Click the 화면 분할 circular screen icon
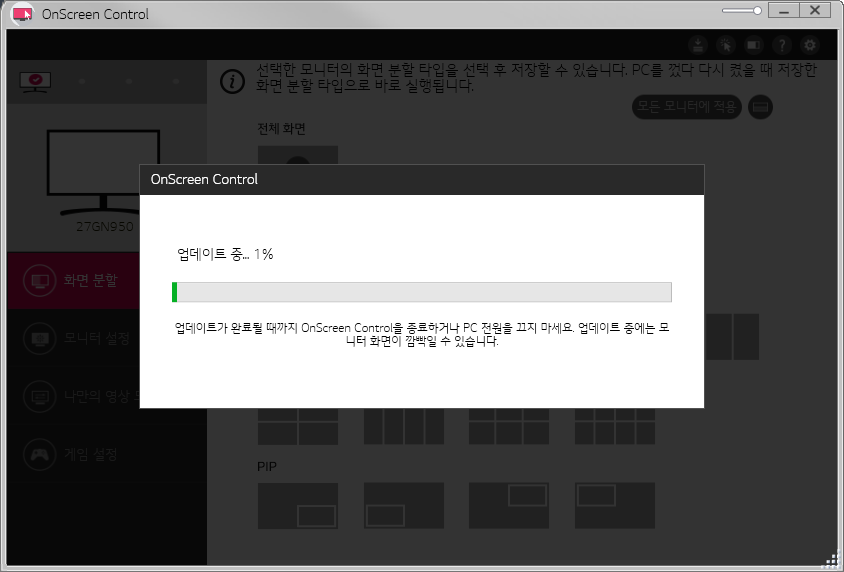844x572 pixels. 40,280
